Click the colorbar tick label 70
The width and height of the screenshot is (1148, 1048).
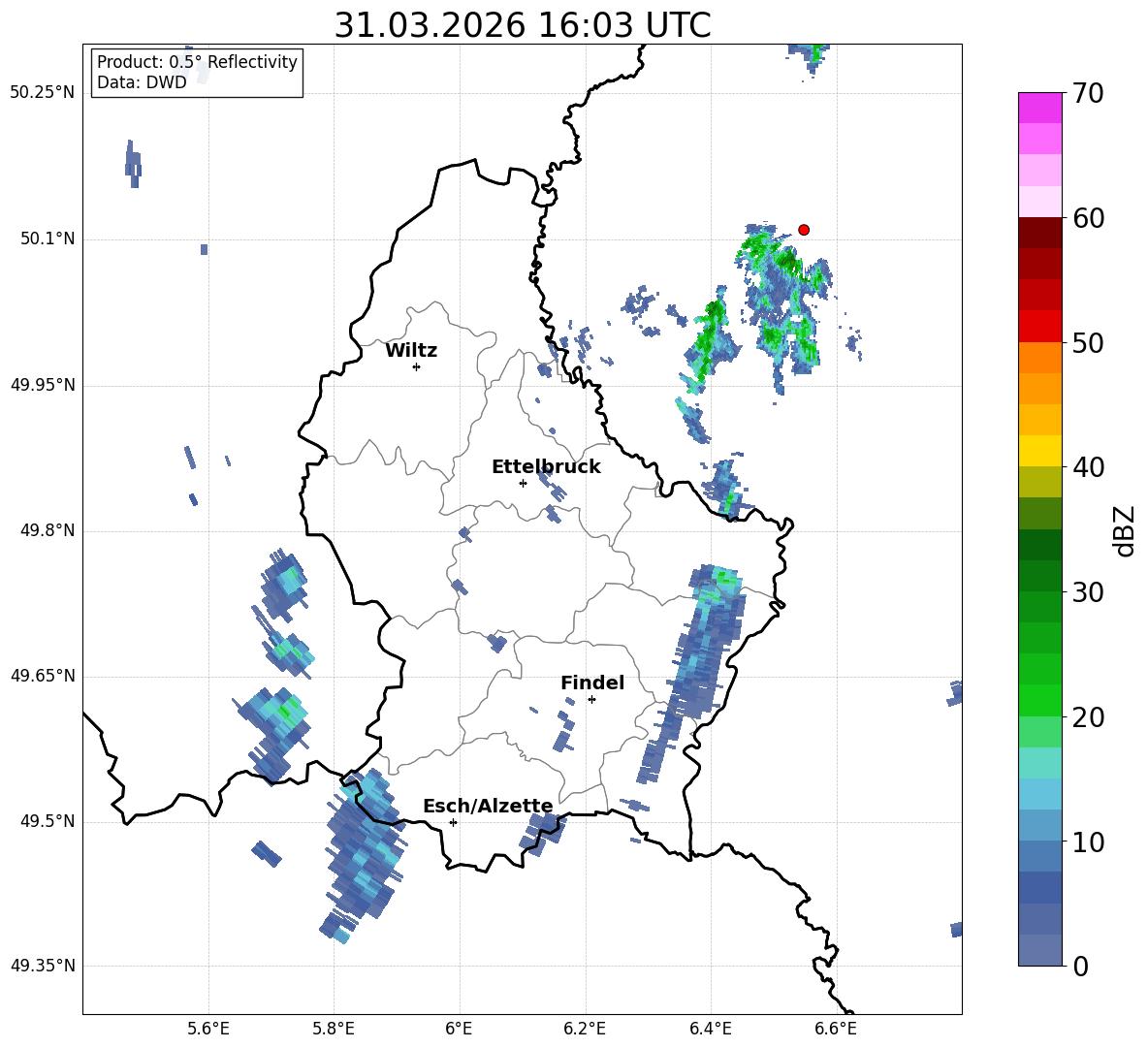coord(1088,94)
